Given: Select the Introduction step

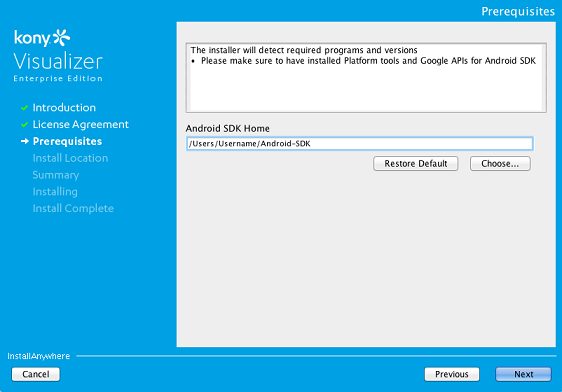Looking at the screenshot, I should point(64,107).
